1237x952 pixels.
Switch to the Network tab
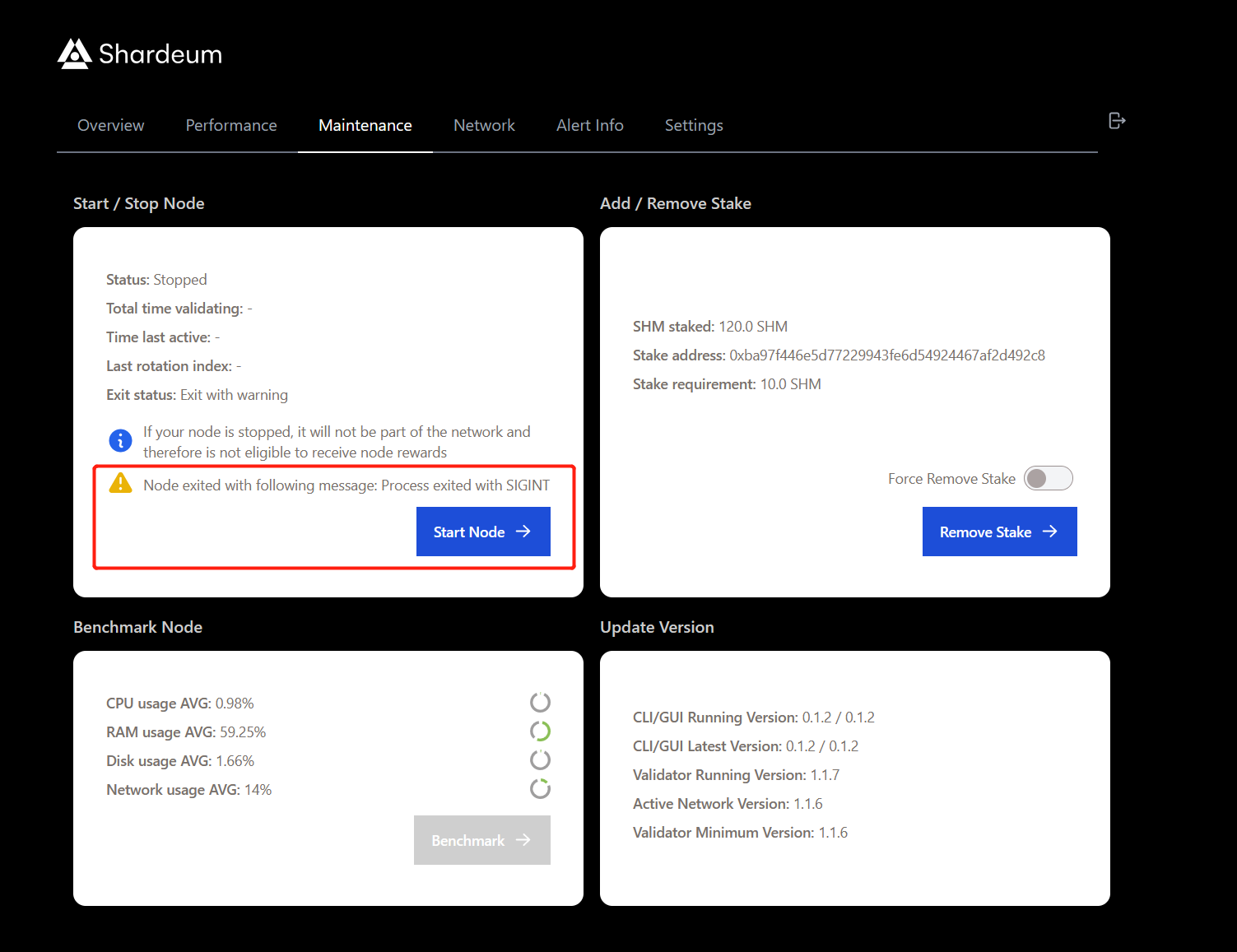pyautogui.click(x=484, y=125)
